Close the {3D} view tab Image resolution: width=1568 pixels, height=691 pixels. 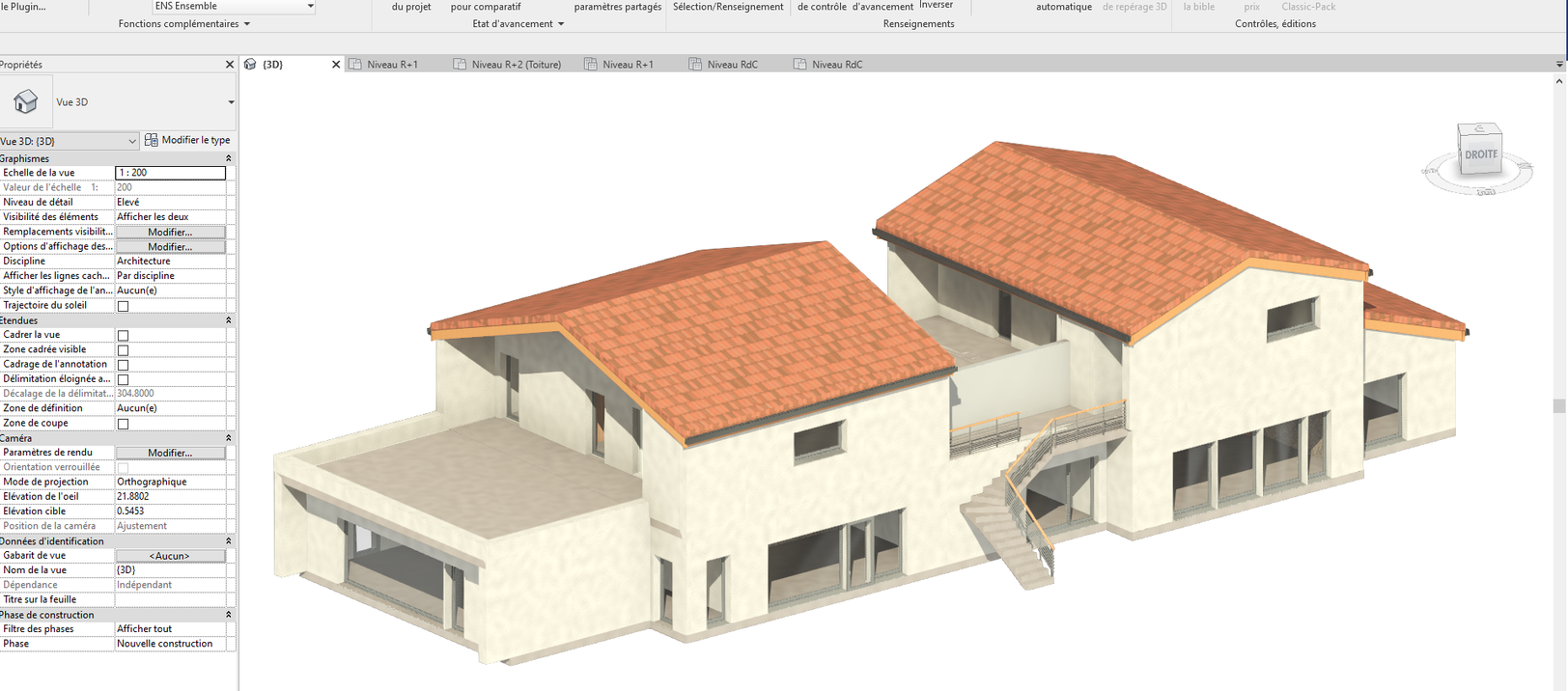click(336, 65)
